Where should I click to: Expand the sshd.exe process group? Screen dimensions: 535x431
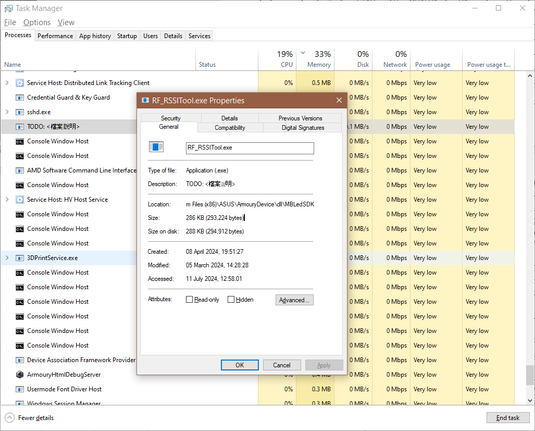[7, 112]
